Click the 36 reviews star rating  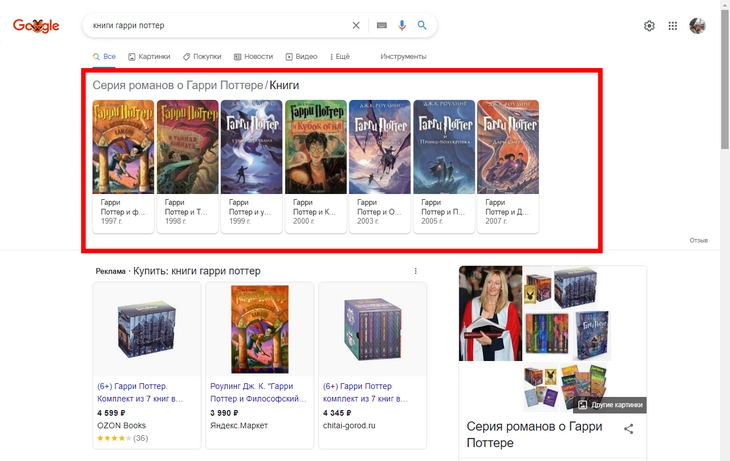point(122,438)
